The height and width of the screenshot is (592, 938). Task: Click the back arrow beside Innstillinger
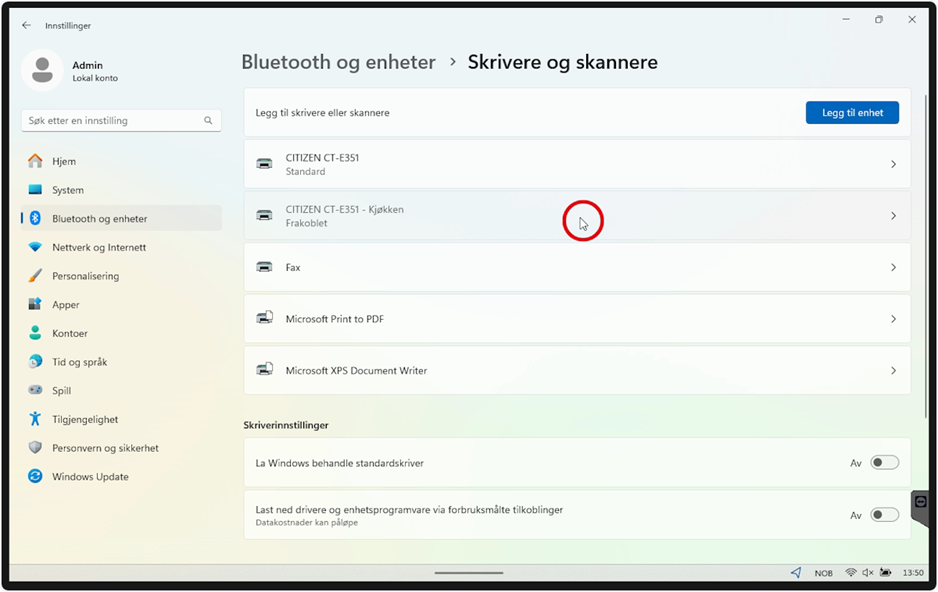coord(26,25)
